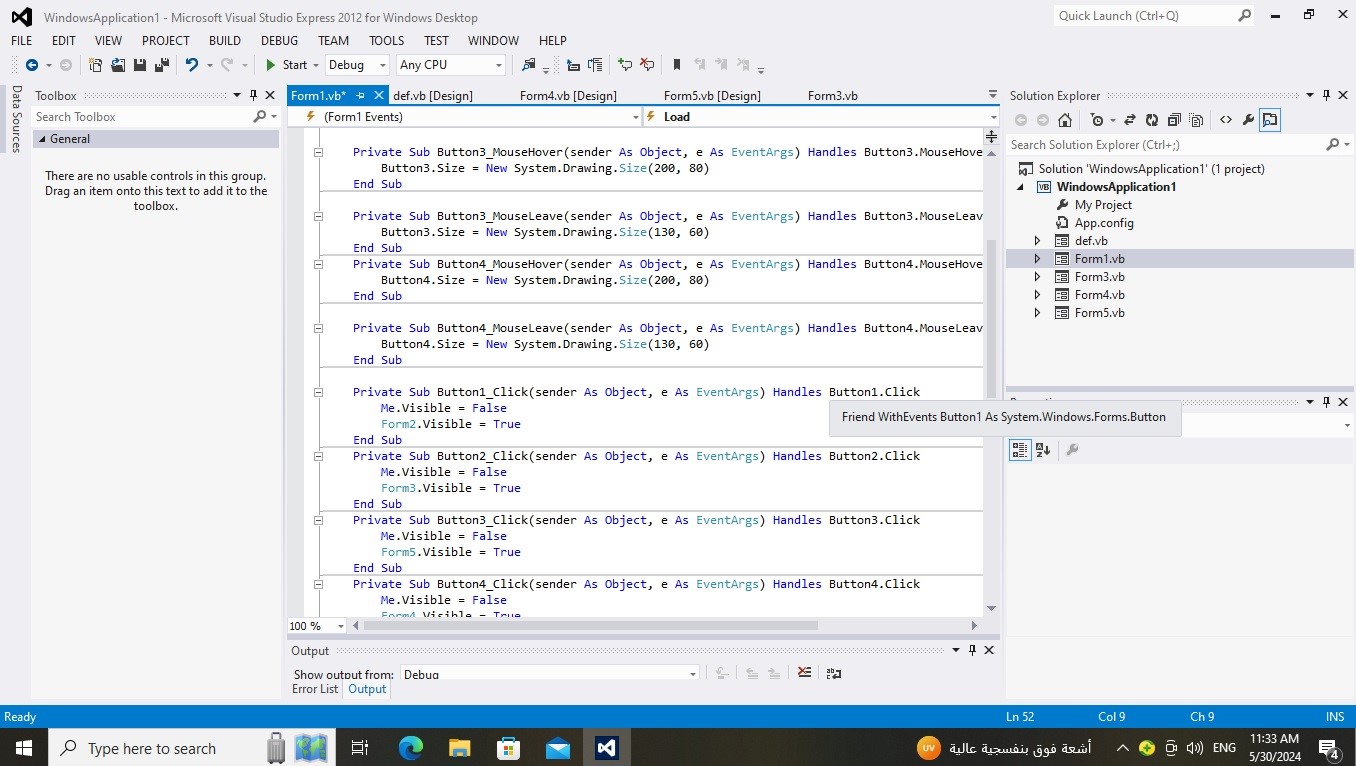Click the Open File icon
Image resolution: width=1356 pixels, height=766 pixels.
(x=117, y=65)
